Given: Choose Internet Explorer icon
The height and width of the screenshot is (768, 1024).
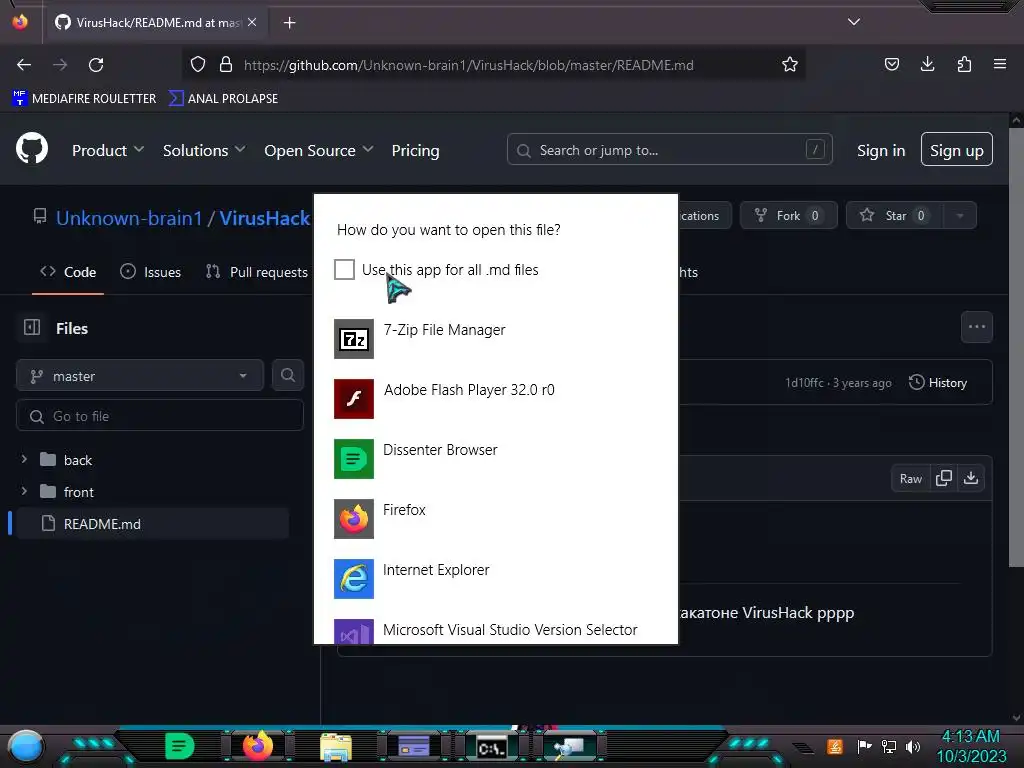Looking at the screenshot, I should pyautogui.click(x=353, y=579).
